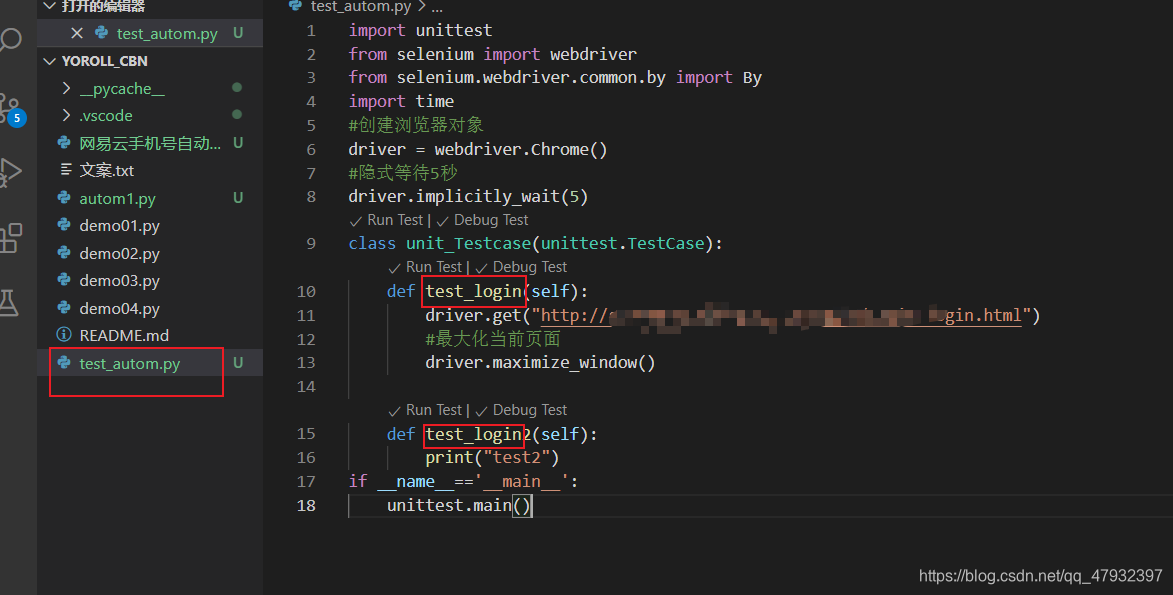
Task: Click Python icon beside demo01.py
Action: coord(64,225)
